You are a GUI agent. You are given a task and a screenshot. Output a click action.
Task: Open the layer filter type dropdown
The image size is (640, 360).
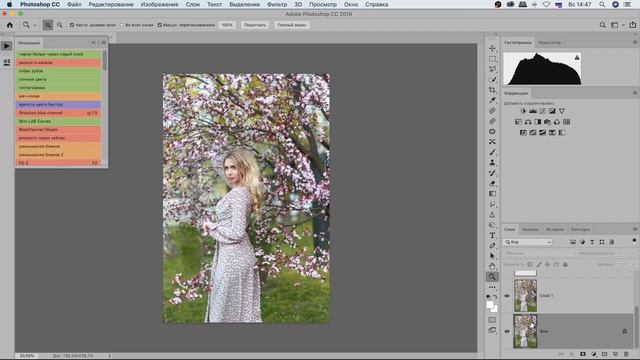click(x=528, y=242)
